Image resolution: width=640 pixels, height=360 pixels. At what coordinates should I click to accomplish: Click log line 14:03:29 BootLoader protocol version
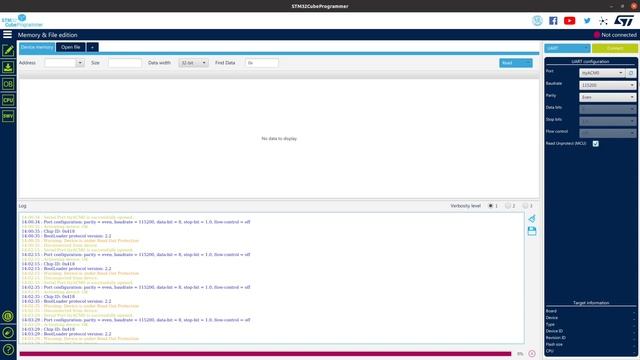click(66, 334)
